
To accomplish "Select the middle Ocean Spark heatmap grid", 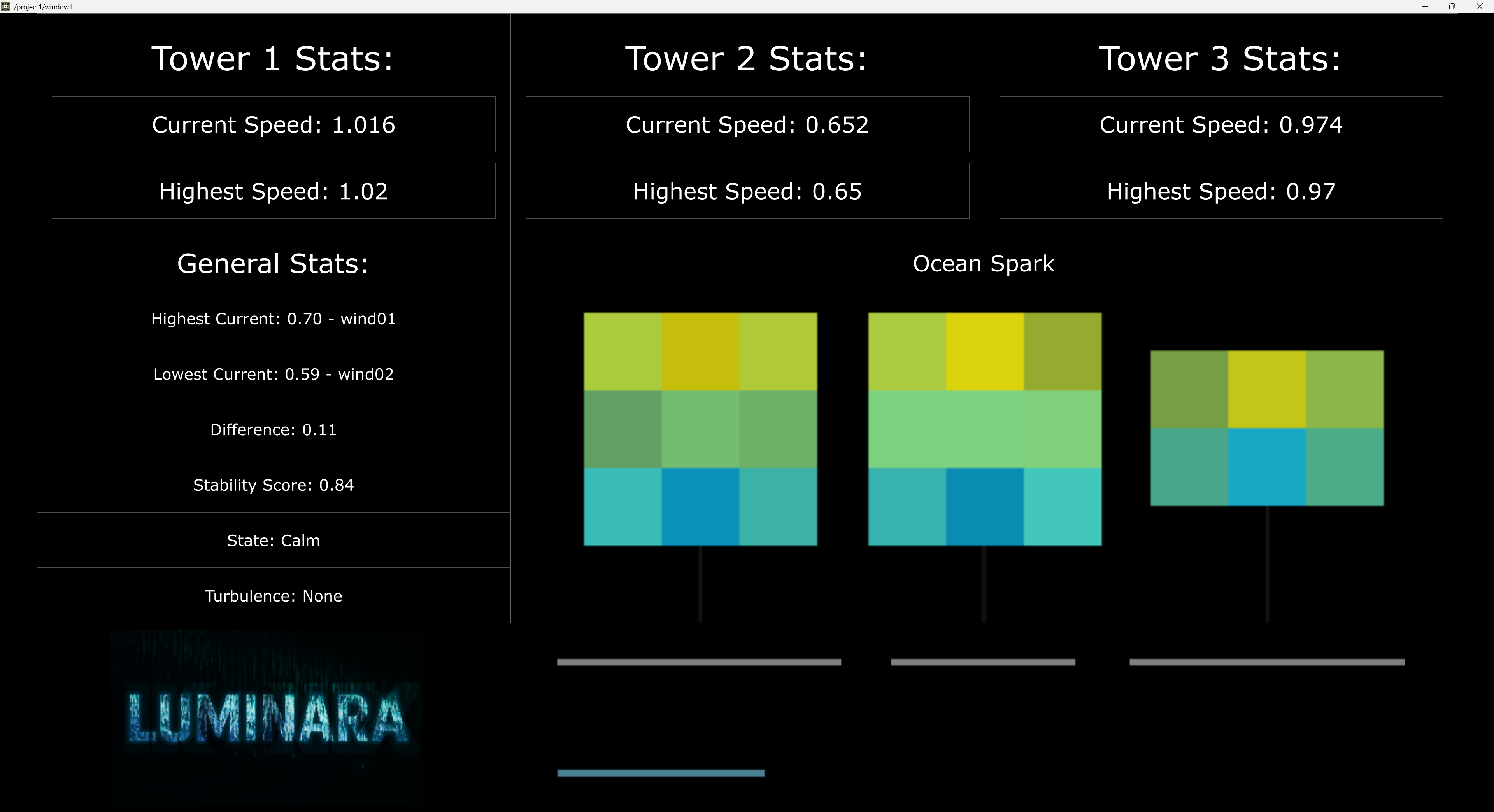I will tap(984, 429).
